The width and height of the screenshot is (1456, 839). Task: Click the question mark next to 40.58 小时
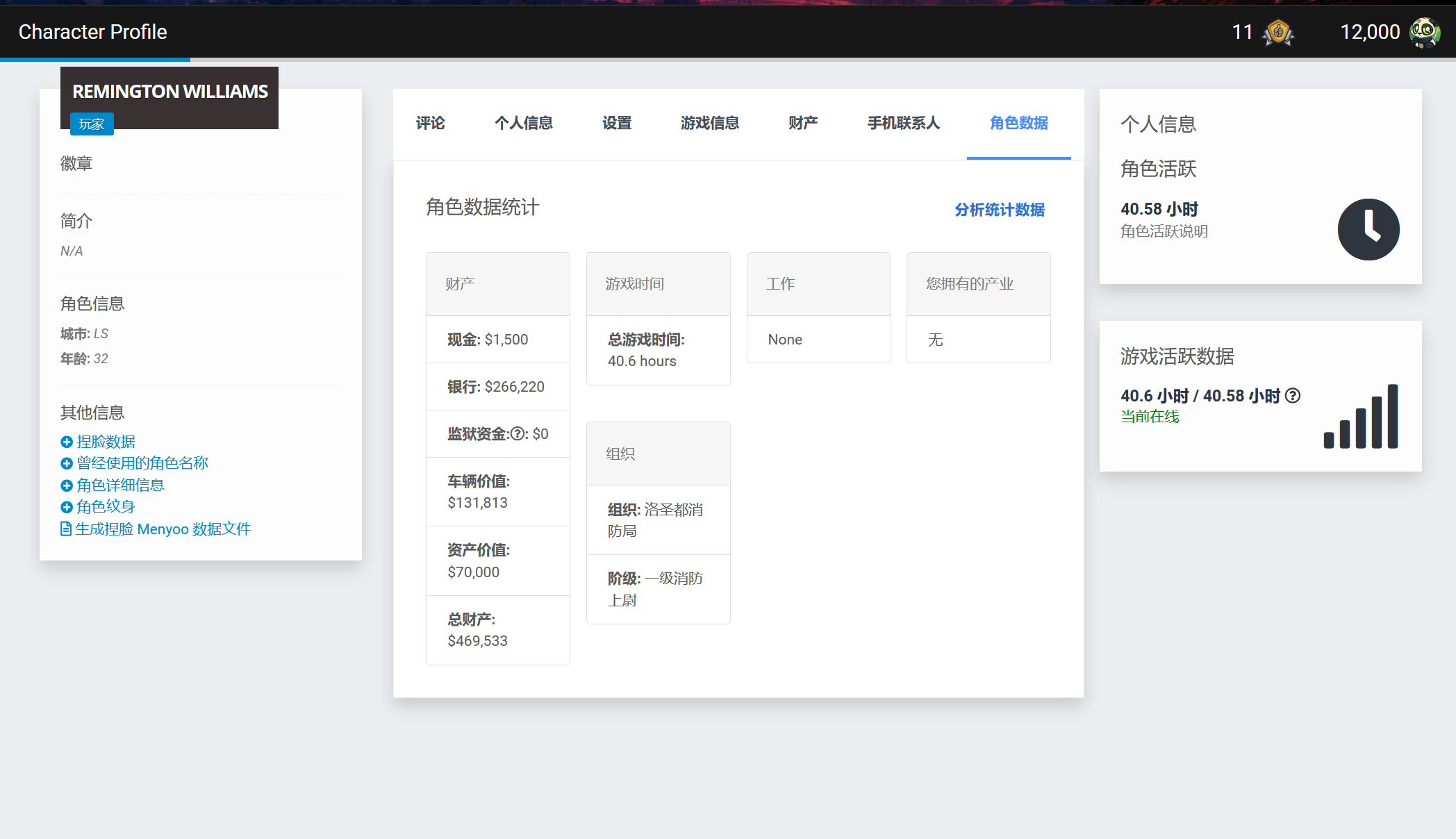tap(1292, 396)
